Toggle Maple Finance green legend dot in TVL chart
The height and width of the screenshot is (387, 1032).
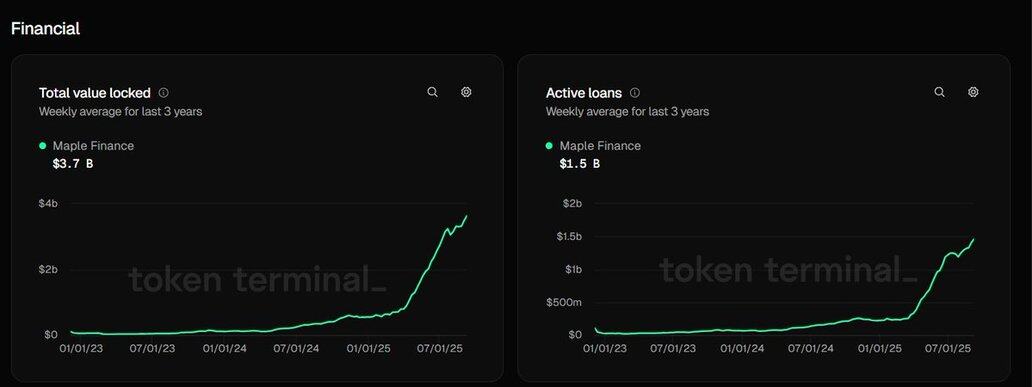click(x=43, y=145)
